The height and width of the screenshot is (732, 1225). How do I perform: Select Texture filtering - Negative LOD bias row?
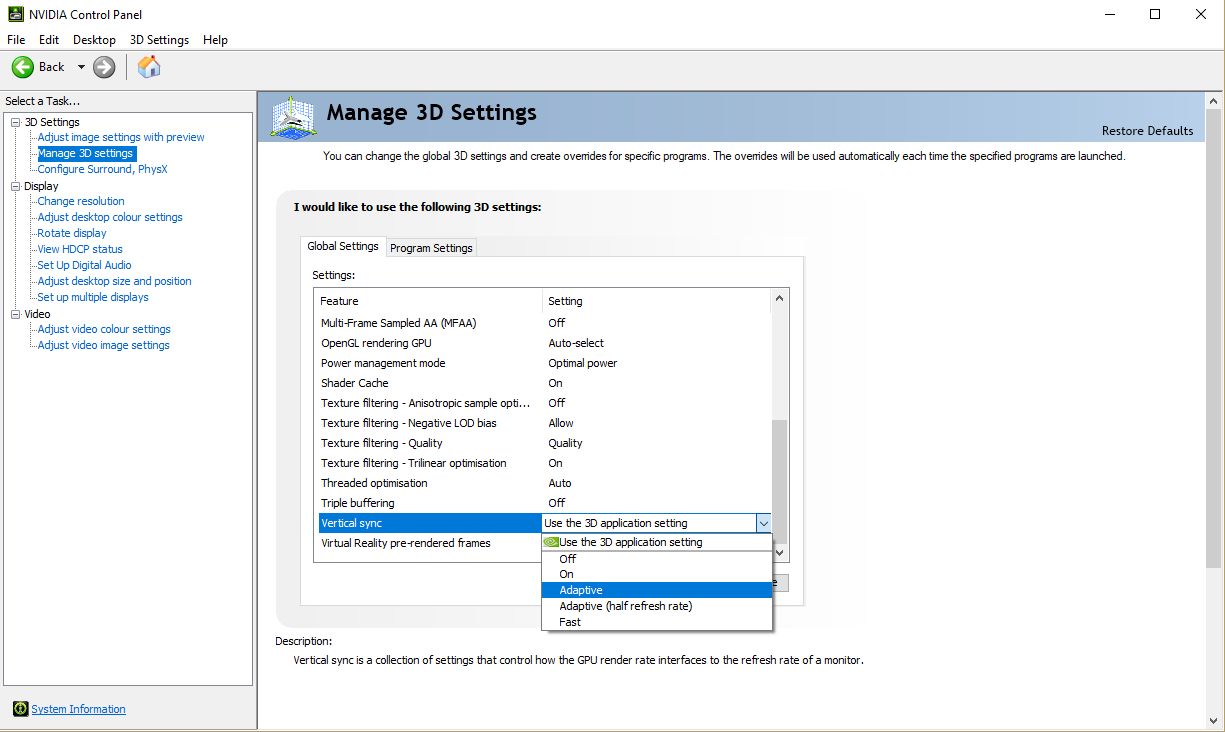coord(545,423)
